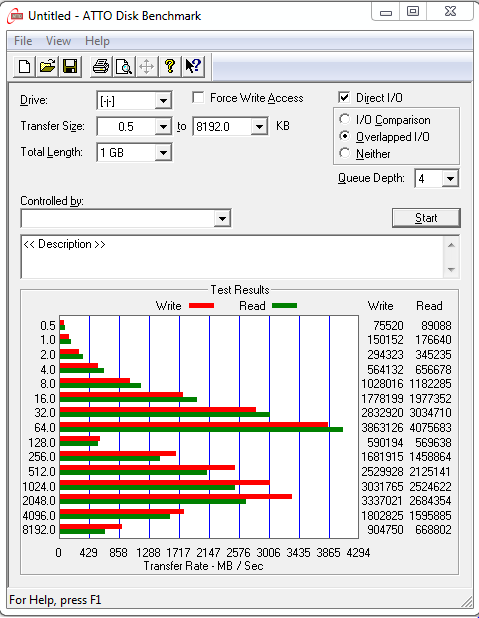The image size is (479, 618).
Task: Open the Help menu
Action: tap(97, 41)
